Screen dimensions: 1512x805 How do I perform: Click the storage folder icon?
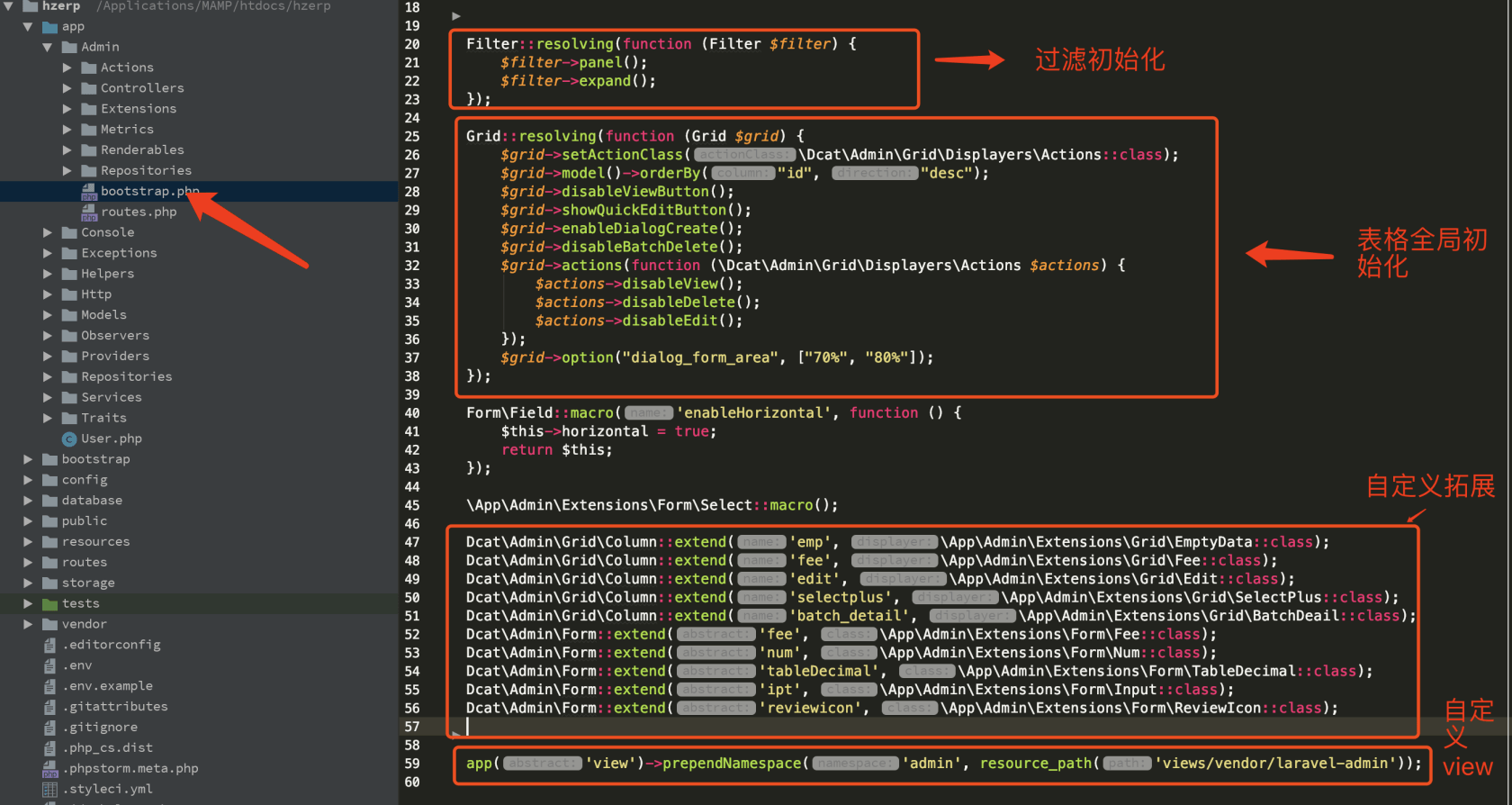pos(49,583)
